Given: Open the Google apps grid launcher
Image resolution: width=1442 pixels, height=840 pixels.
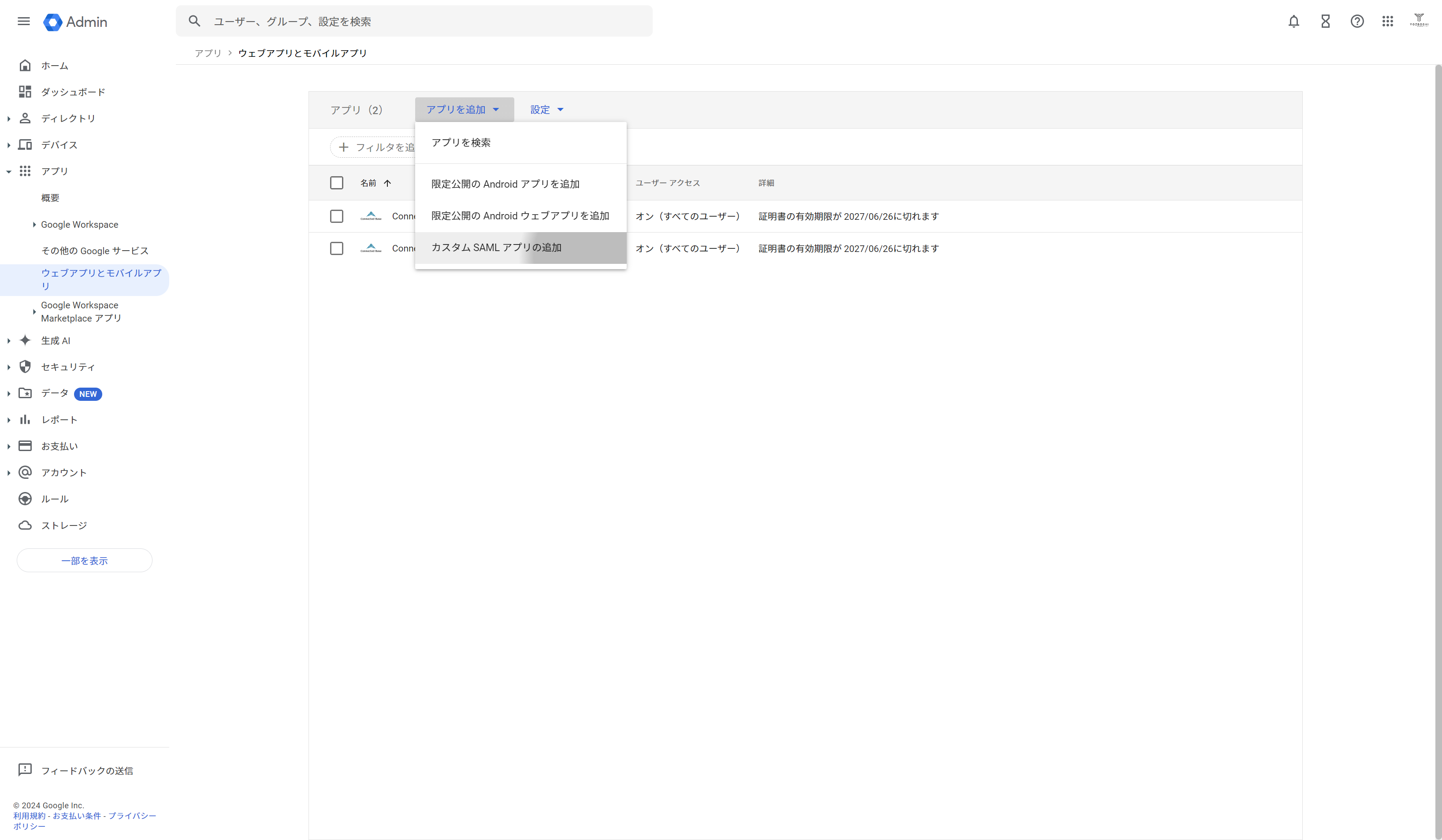Looking at the screenshot, I should tap(1388, 21).
